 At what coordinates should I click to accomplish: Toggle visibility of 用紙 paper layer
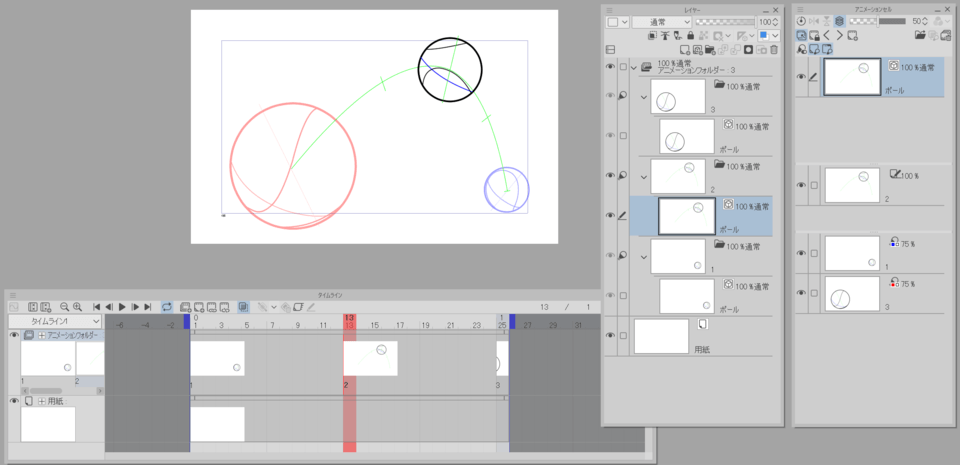[610, 335]
